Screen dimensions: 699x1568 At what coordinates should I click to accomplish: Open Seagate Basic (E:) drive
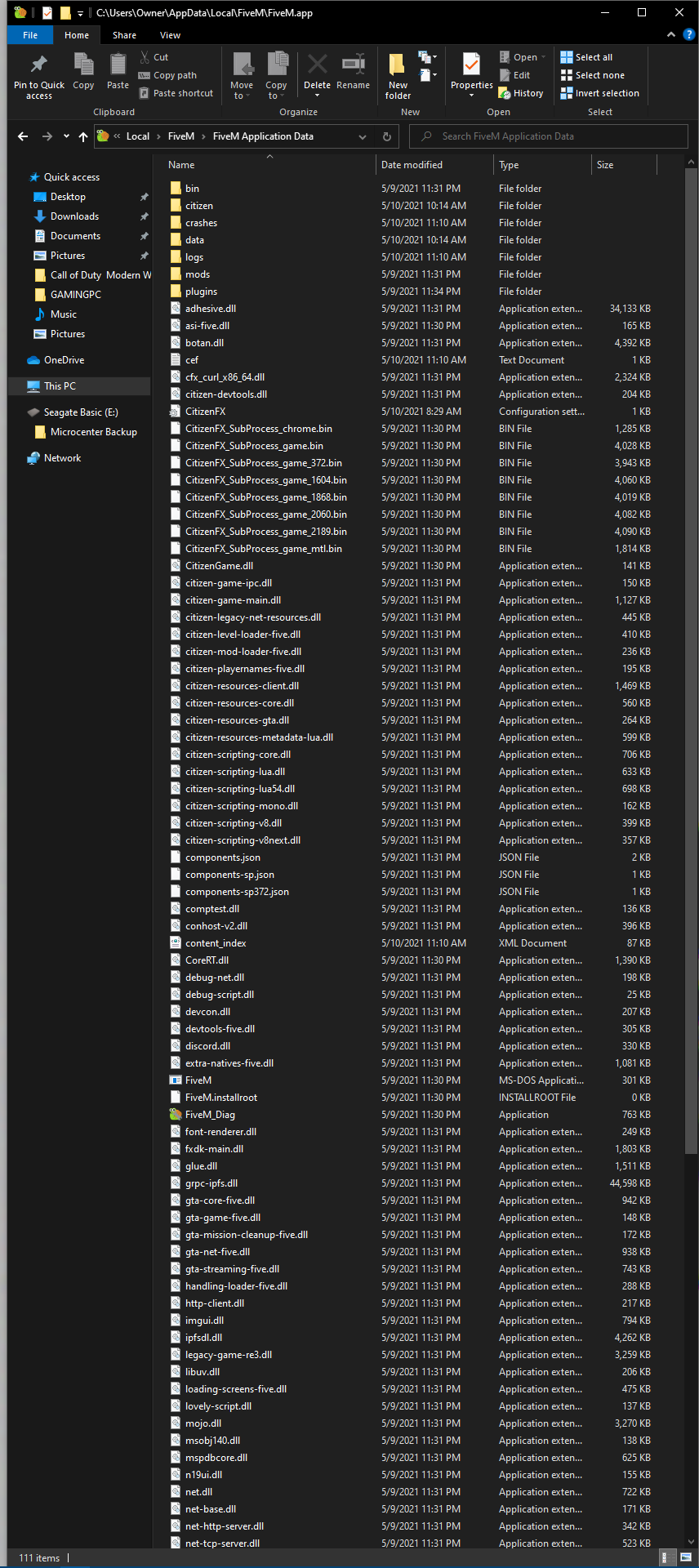[81, 412]
